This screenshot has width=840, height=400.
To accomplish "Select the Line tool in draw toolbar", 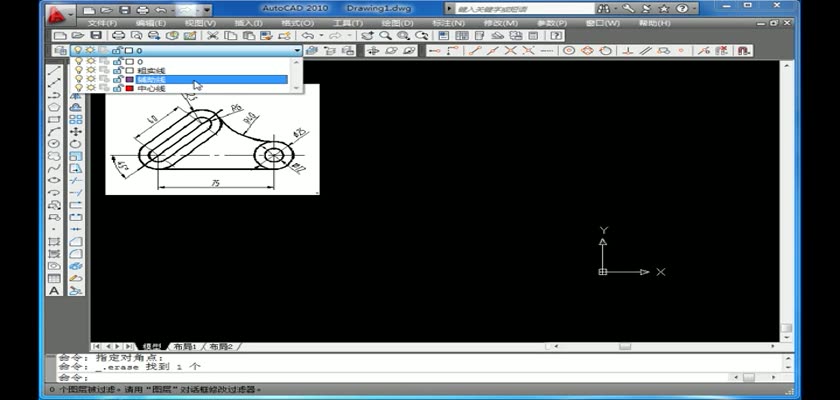I will point(54,68).
